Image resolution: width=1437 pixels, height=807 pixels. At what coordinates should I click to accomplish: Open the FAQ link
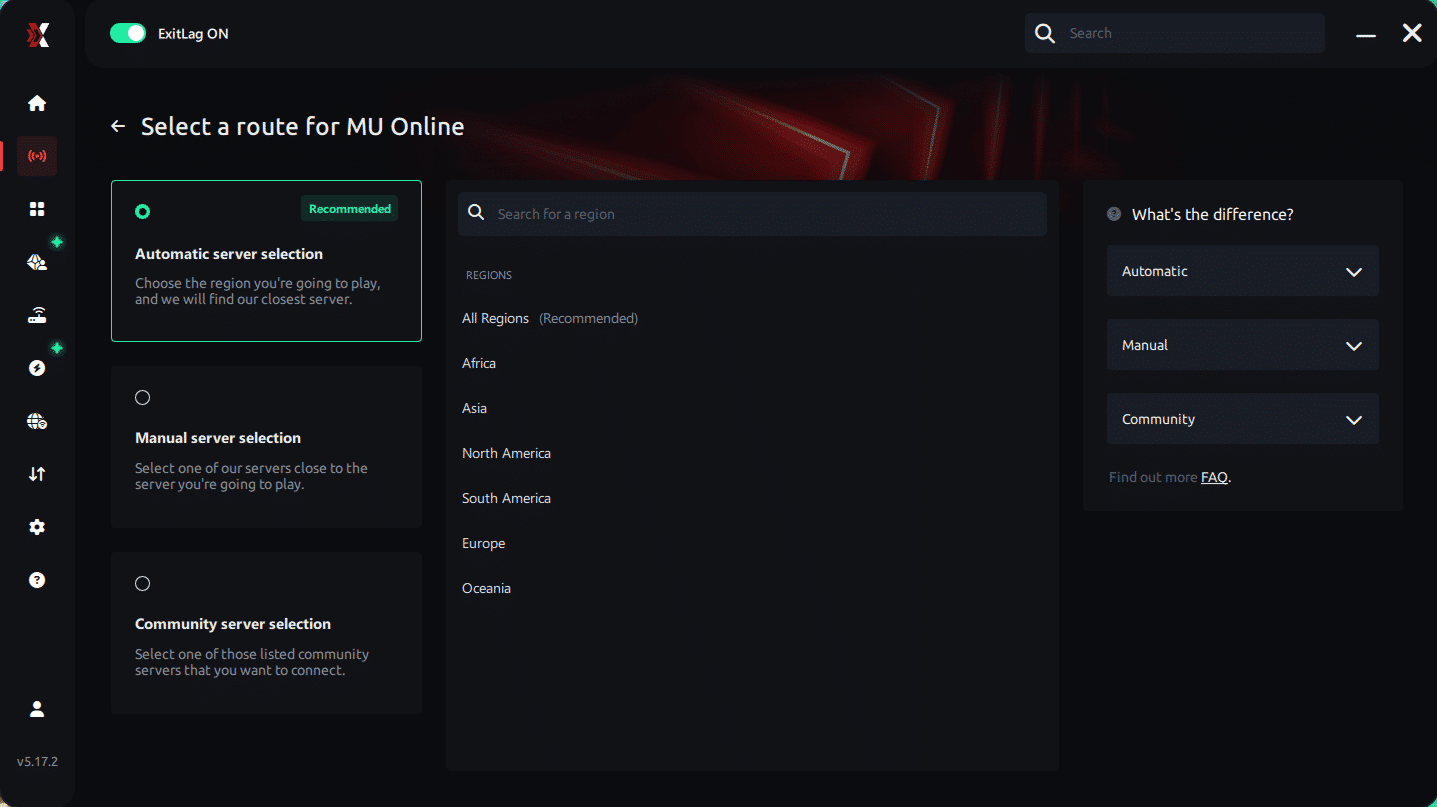tap(1214, 477)
